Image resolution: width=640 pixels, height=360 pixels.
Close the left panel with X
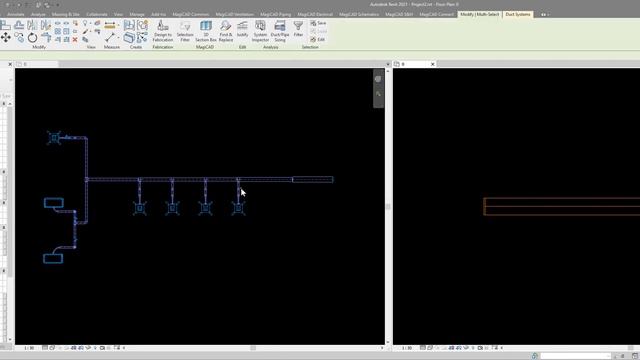(x=10, y=64)
